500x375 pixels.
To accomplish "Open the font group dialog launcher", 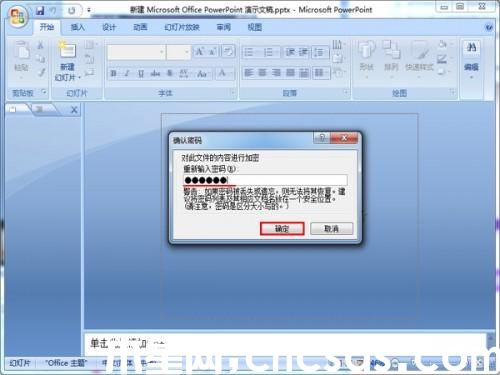I will (233, 92).
